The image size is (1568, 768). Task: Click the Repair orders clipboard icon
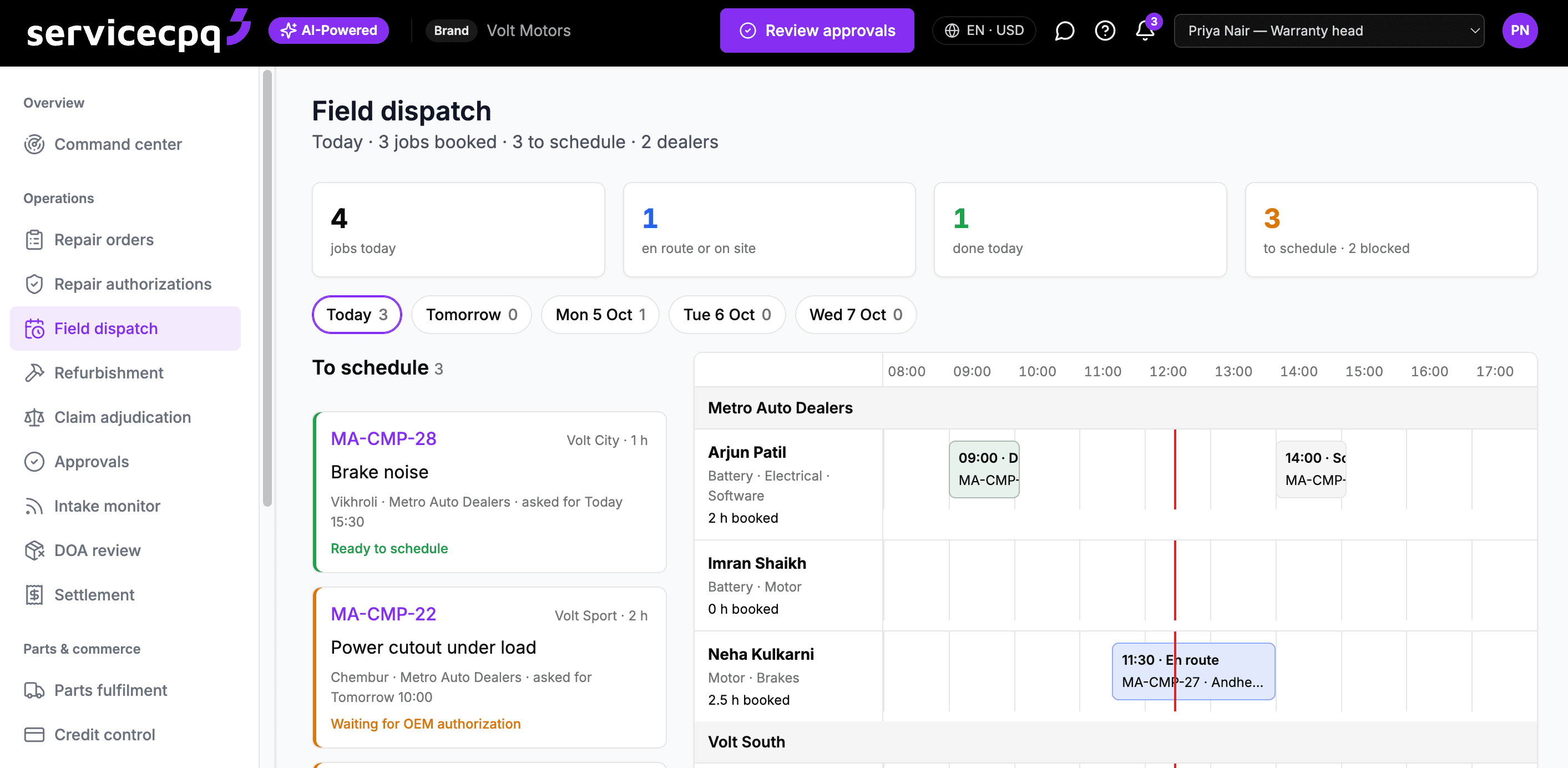tap(34, 240)
